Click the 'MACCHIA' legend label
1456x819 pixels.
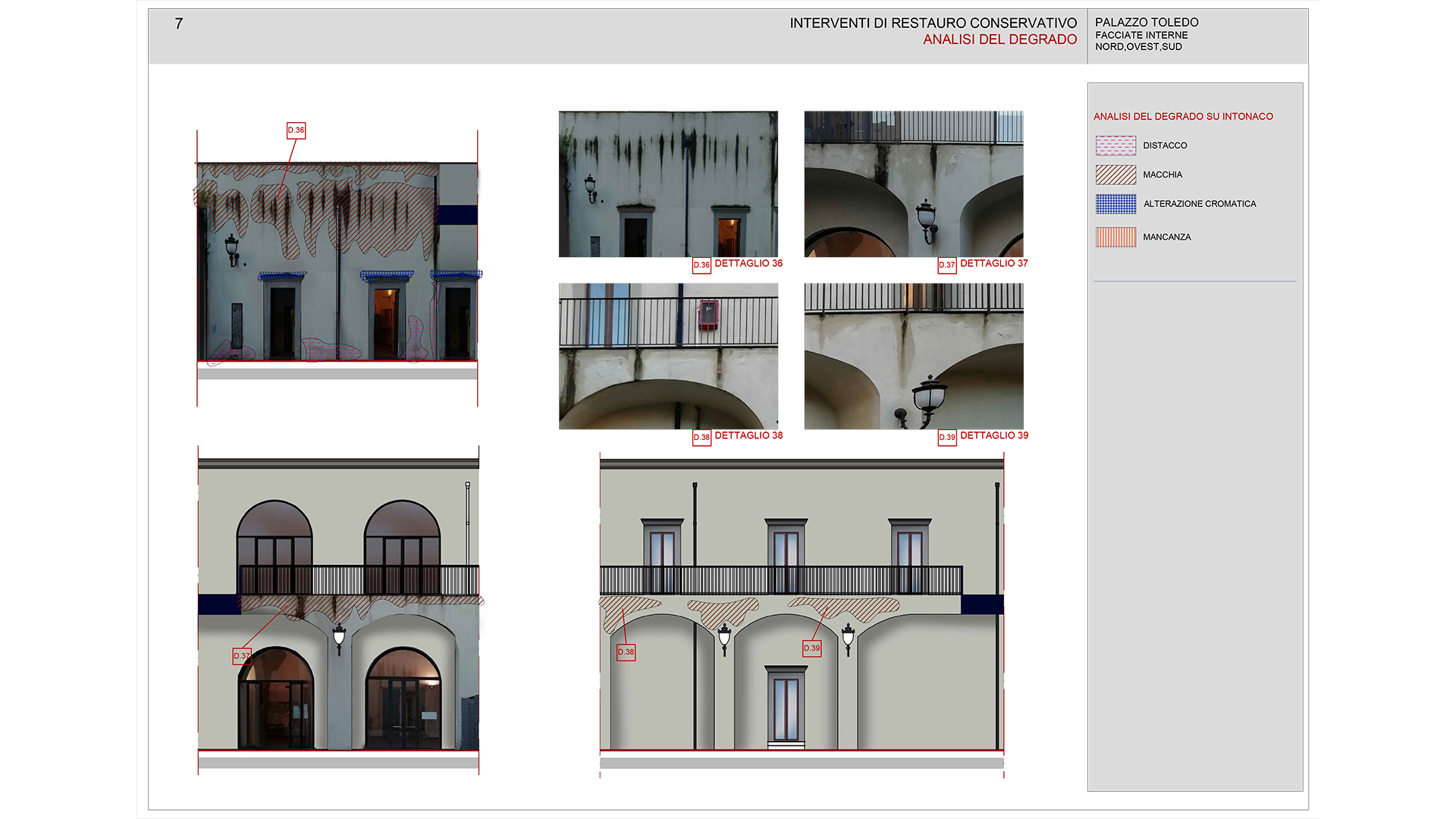click(x=1163, y=174)
